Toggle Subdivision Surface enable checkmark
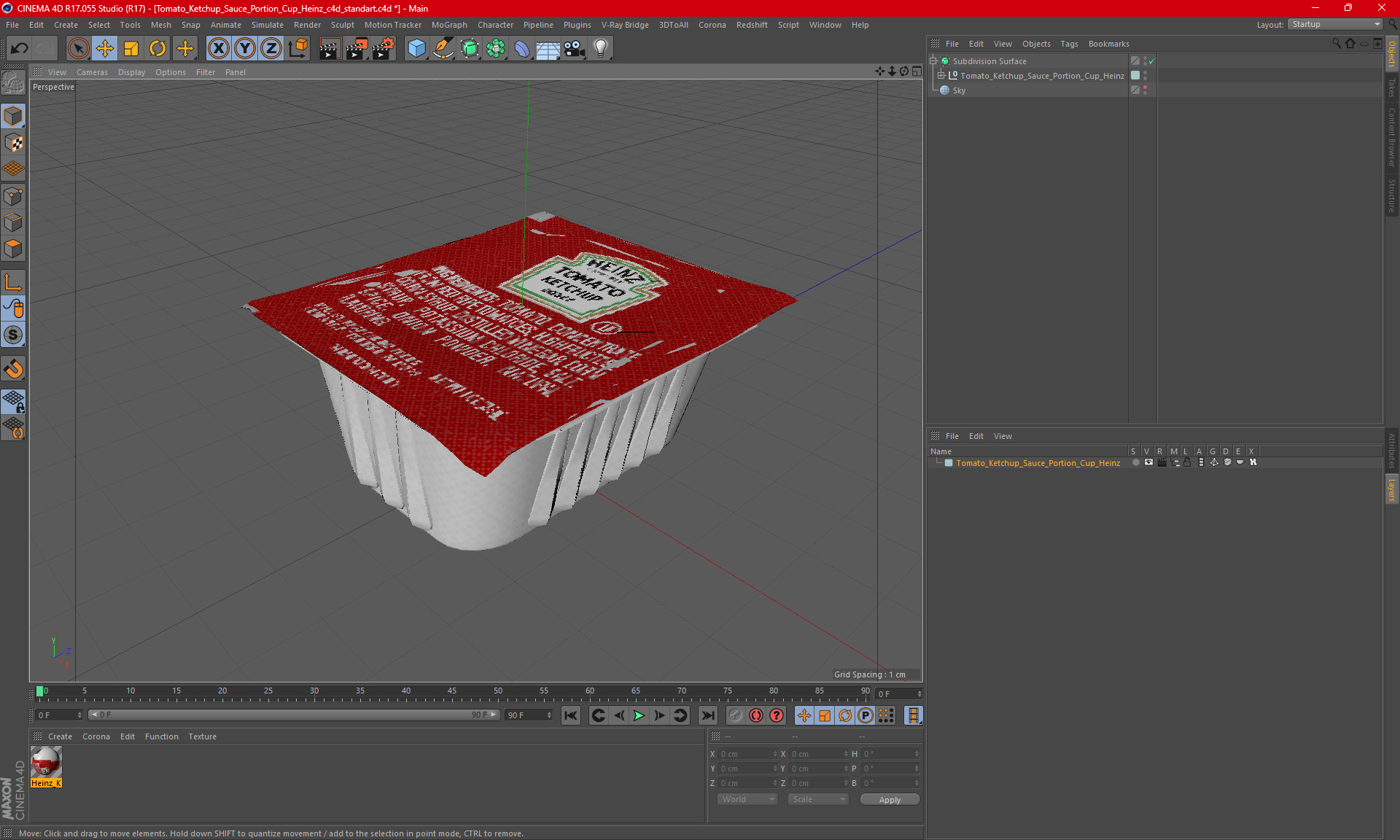The width and height of the screenshot is (1400, 840). click(1152, 61)
